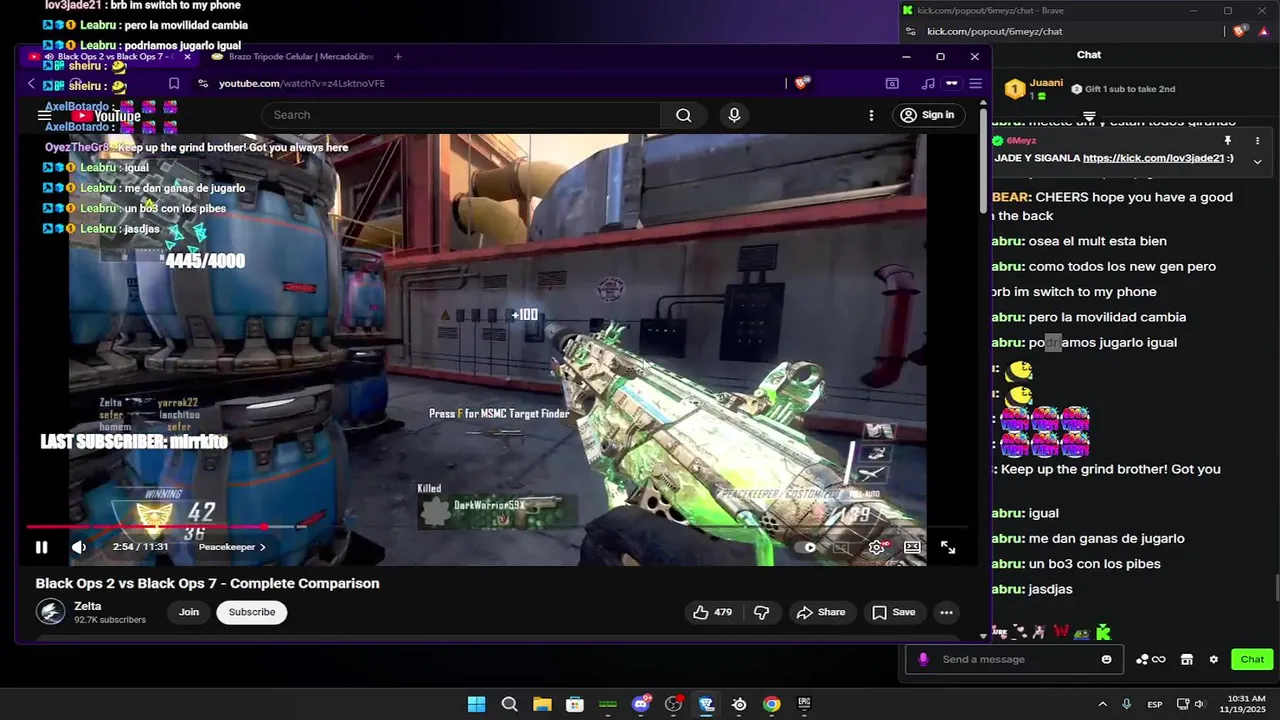
Task: Toggle the YouTube autoplay switch
Action: [x=805, y=547]
